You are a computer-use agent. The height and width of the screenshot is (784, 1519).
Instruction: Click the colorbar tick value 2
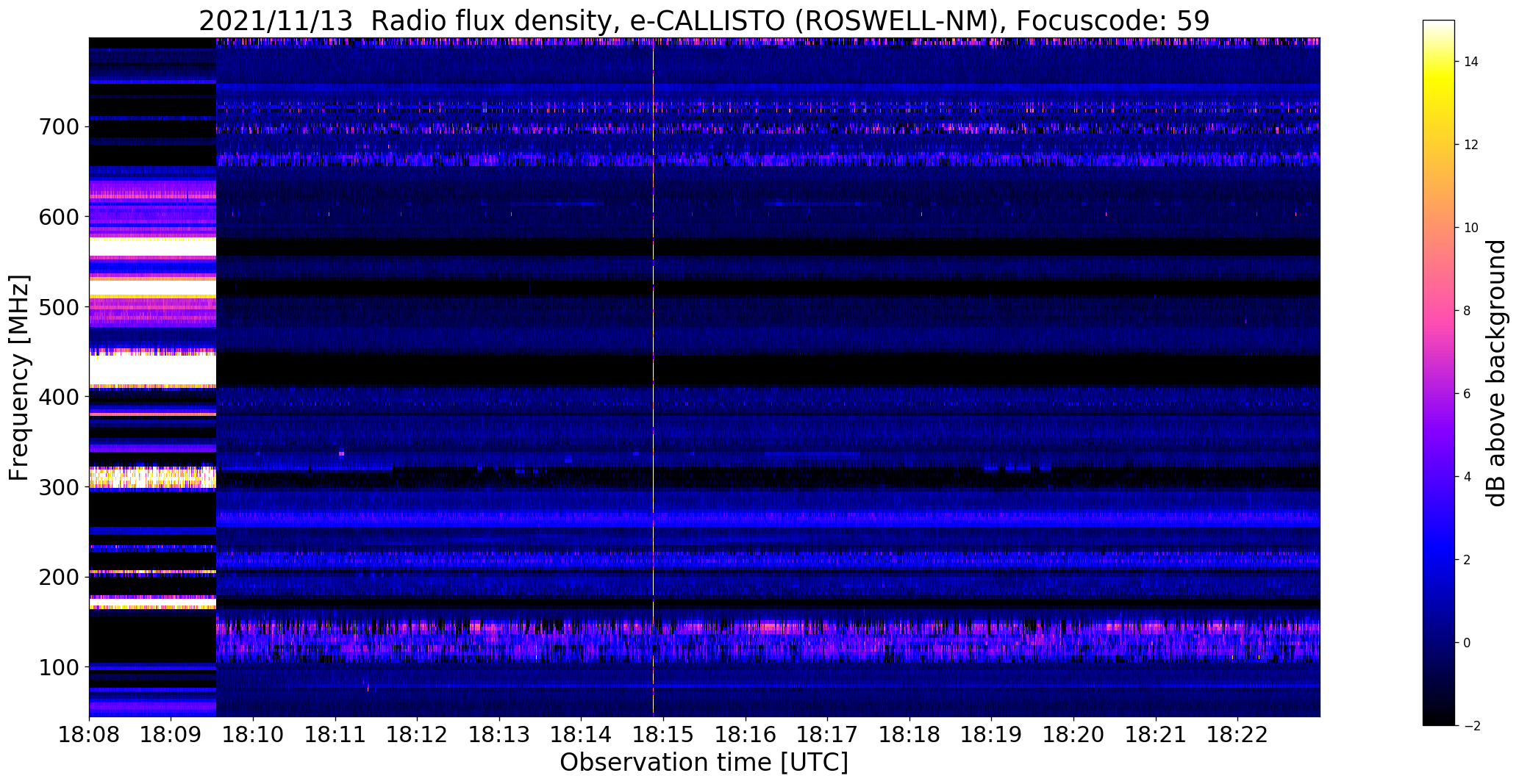click(1468, 560)
